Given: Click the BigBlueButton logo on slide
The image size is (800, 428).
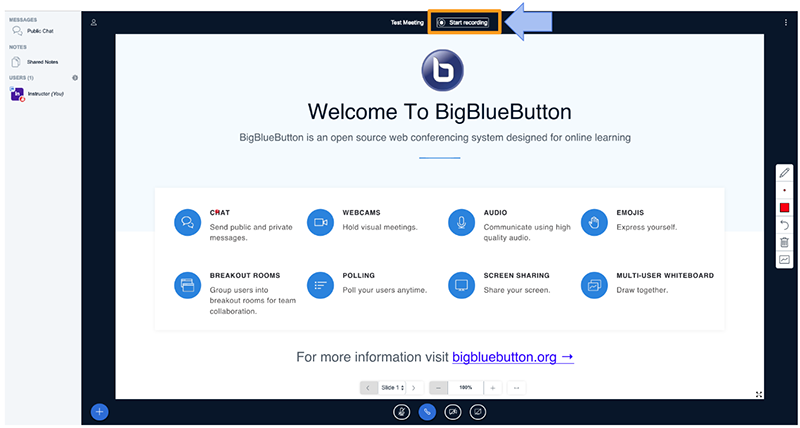Looking at the screenshot, I should click(x=442, y=70).
